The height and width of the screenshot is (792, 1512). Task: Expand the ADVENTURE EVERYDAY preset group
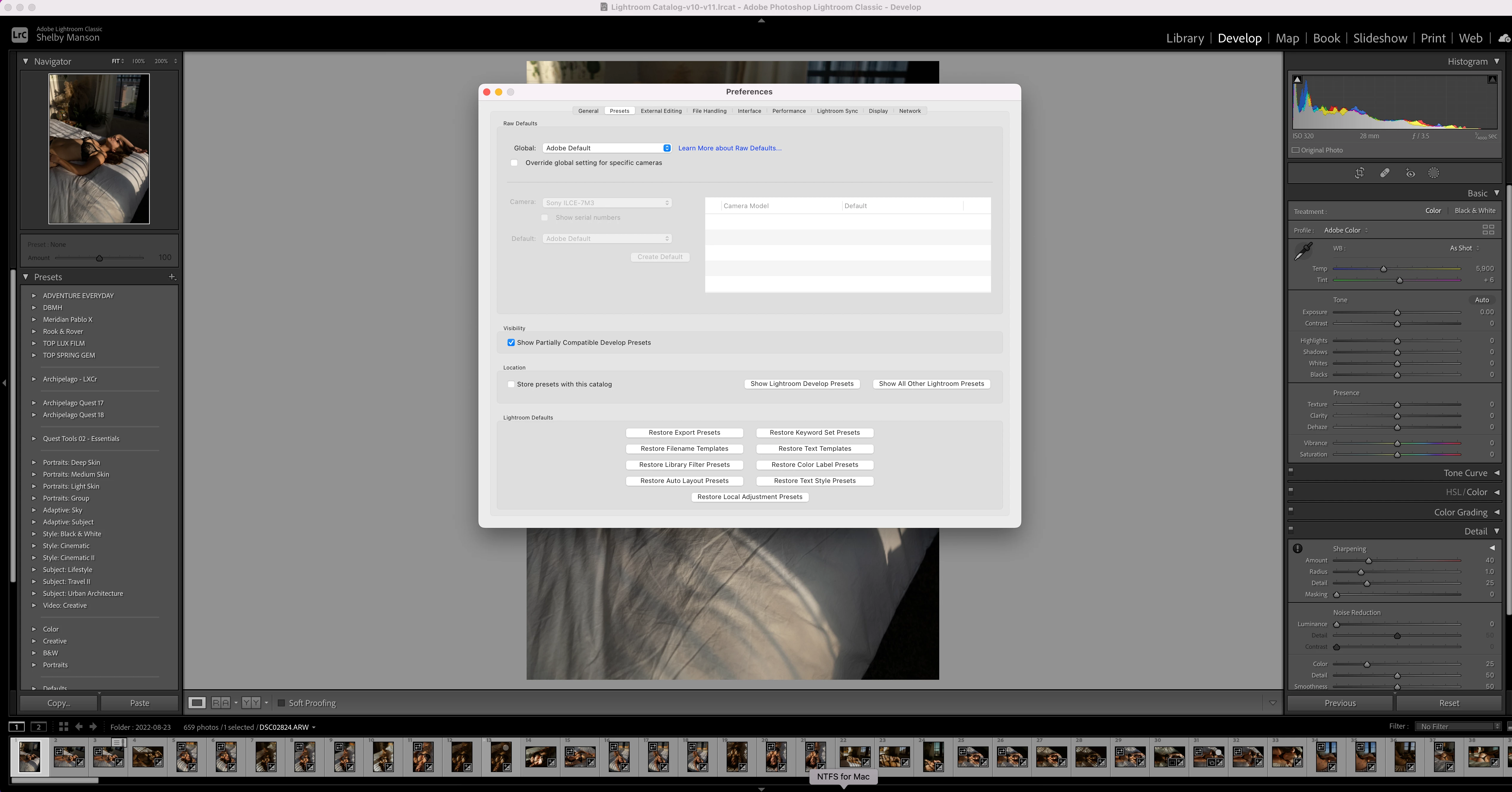click(34, 296)
